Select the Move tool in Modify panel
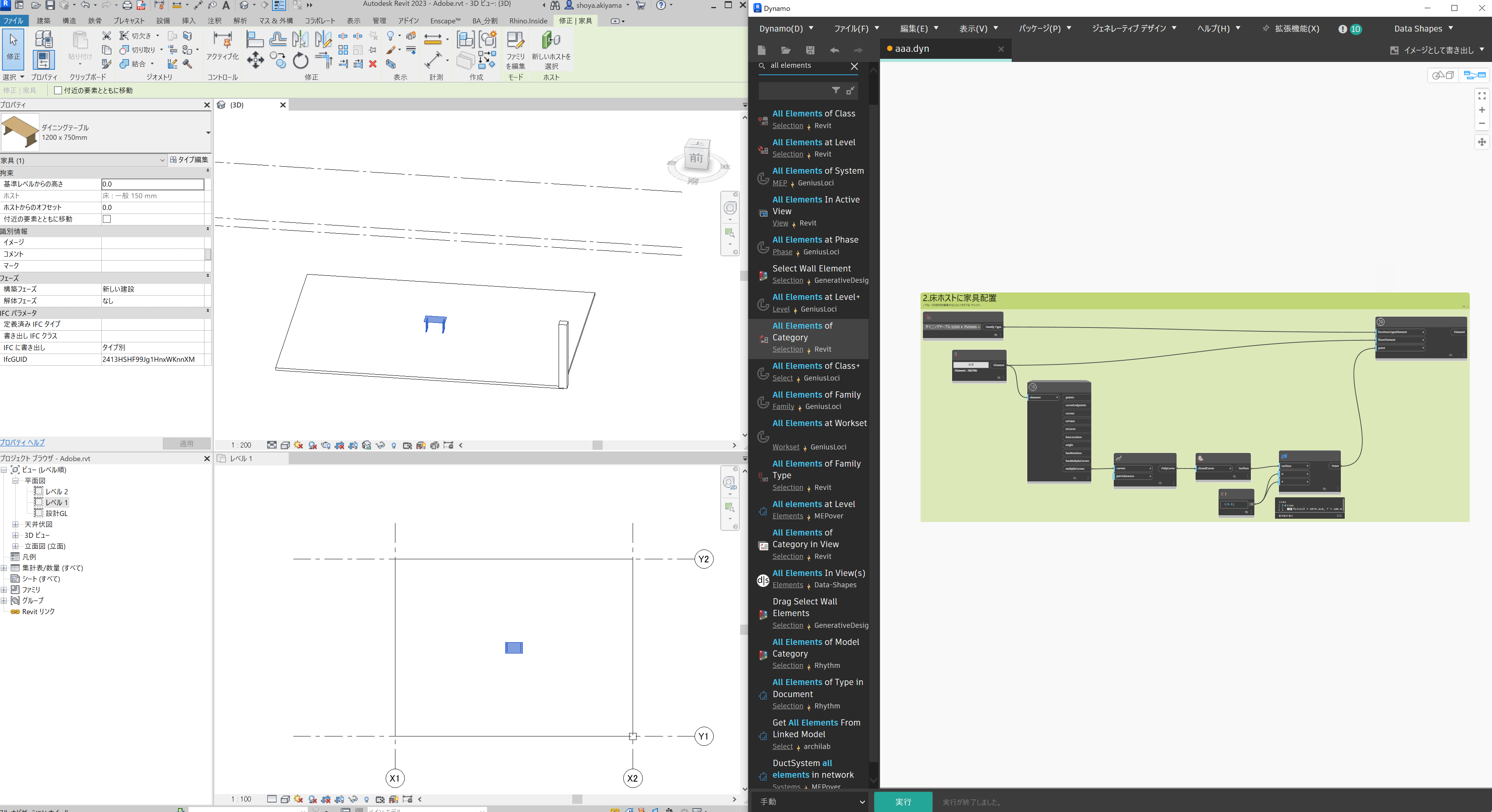Image resolution: width=1492 pixels, height=812 pixels. [x=256, y=60]
